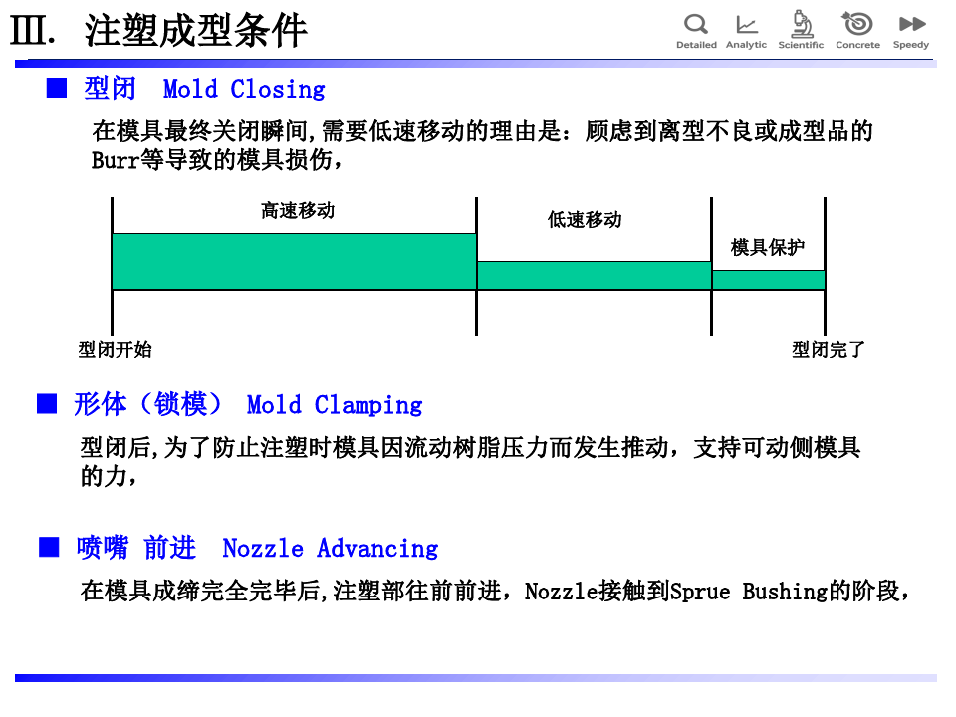
Task: Click the Detailed magnifying glass icon
Action: click(x=695, y=25)
